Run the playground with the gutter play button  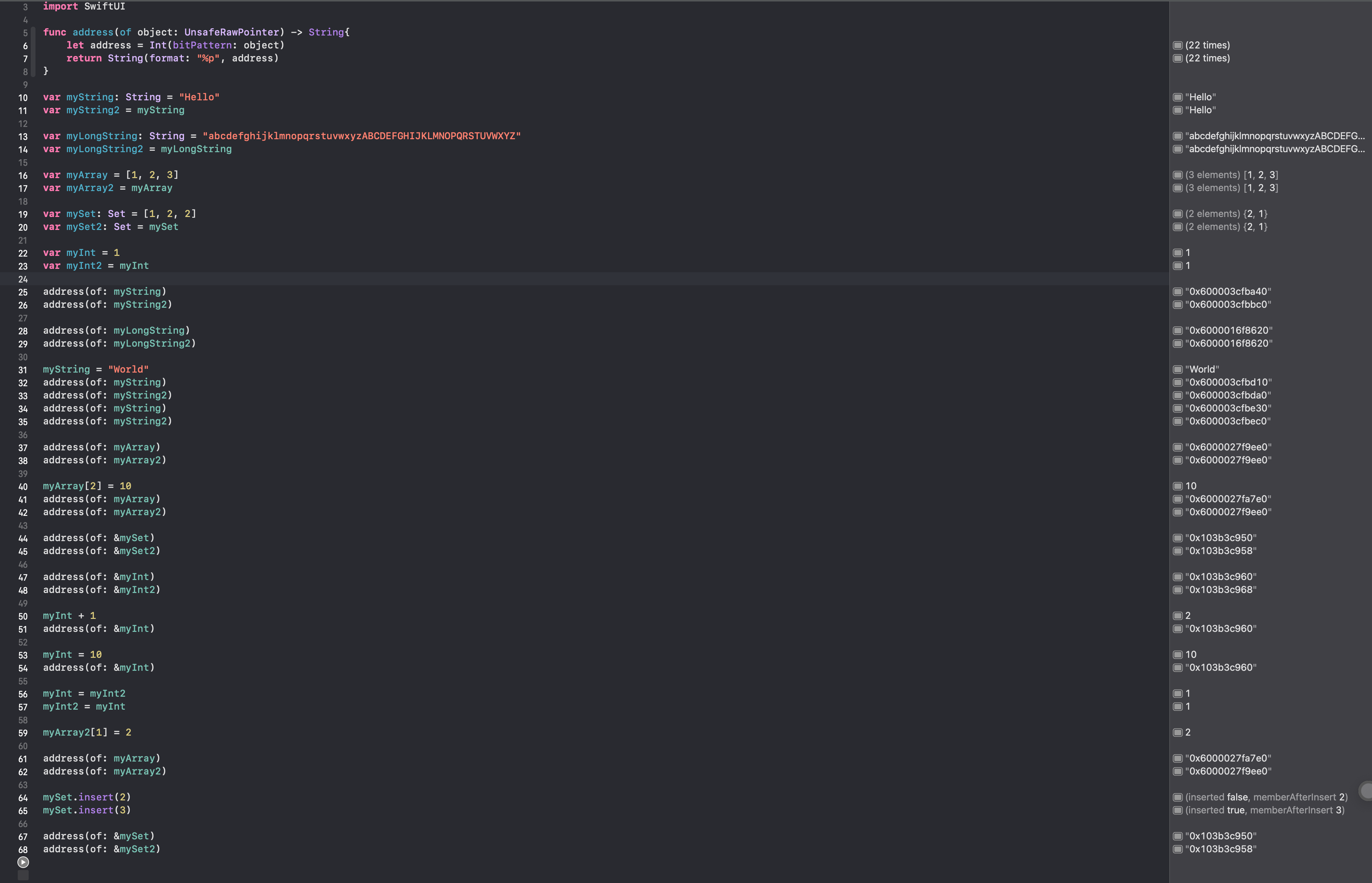23,862
